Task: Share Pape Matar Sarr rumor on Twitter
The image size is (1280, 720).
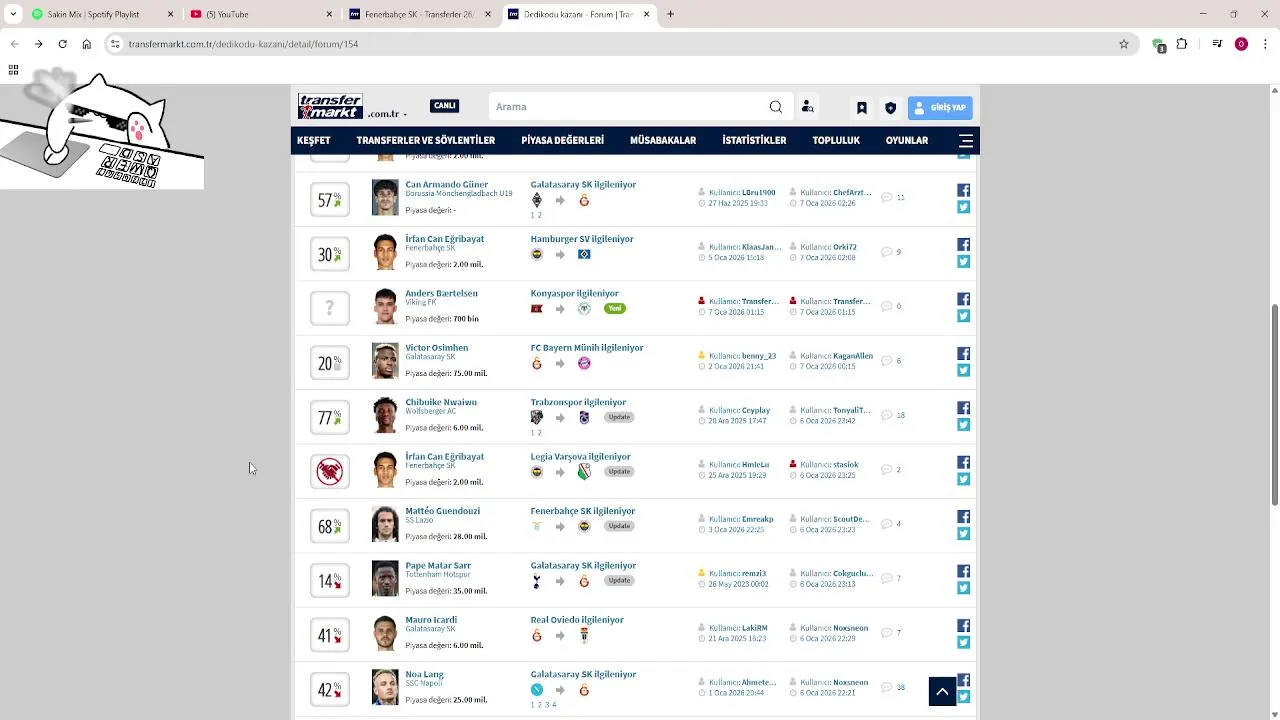Action: point(964,588)
